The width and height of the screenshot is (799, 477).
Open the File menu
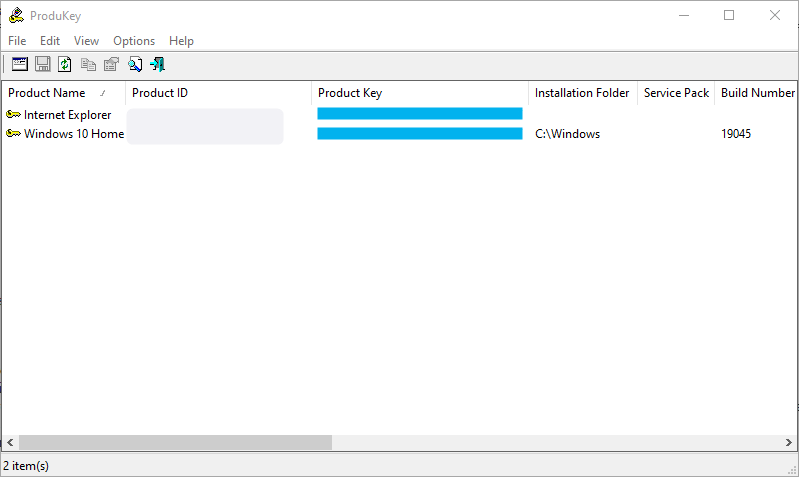17,41
